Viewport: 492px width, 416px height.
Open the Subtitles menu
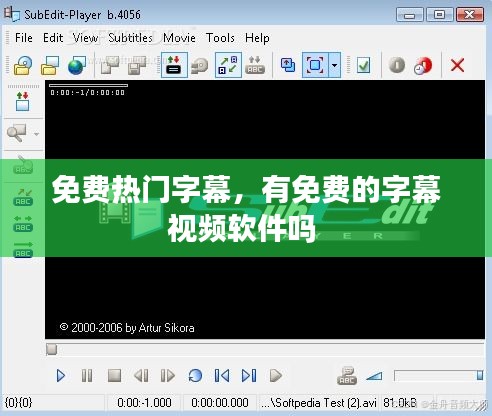click(130, 38)
